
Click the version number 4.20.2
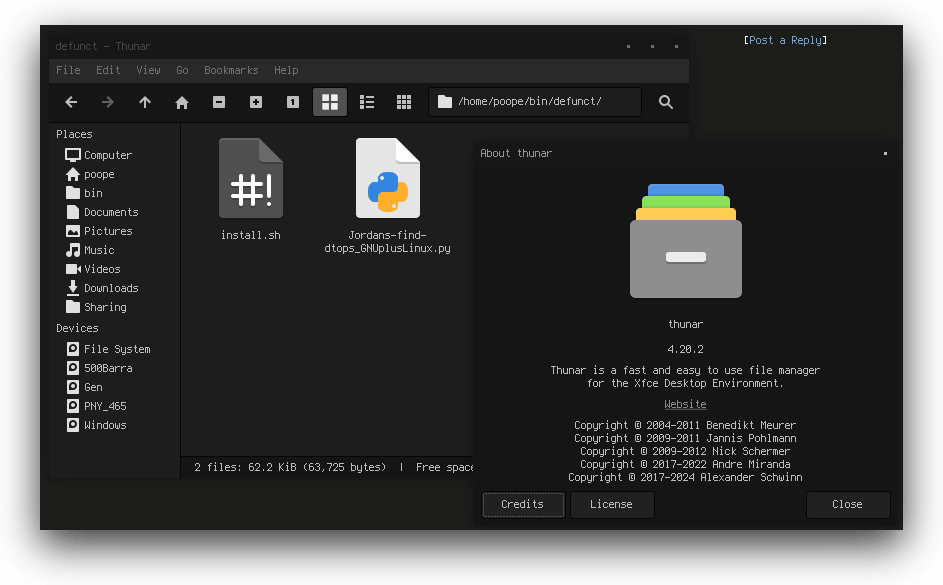(x=685, y=349)
